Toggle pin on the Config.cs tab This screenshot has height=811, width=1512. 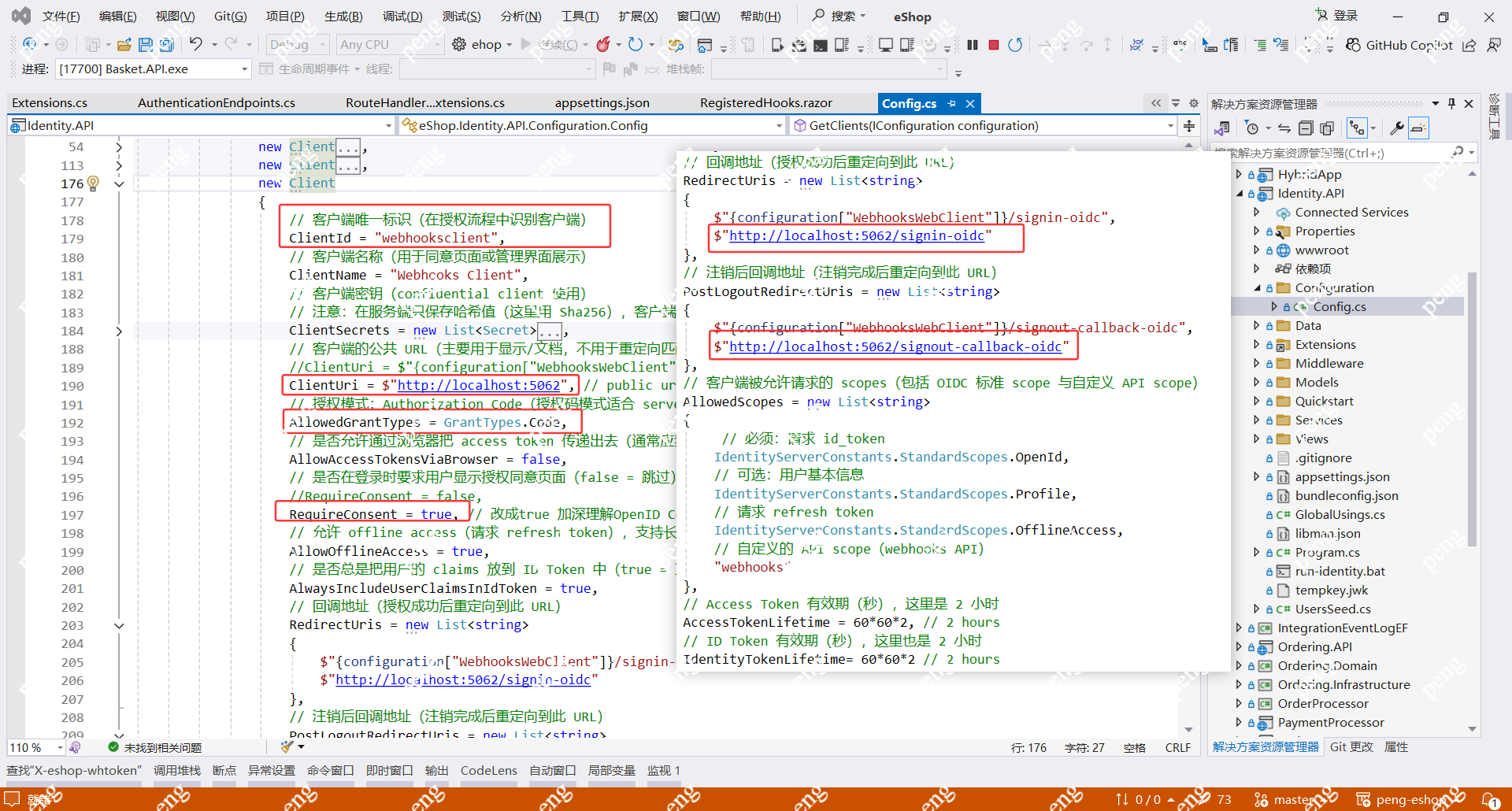coord(952,103)
